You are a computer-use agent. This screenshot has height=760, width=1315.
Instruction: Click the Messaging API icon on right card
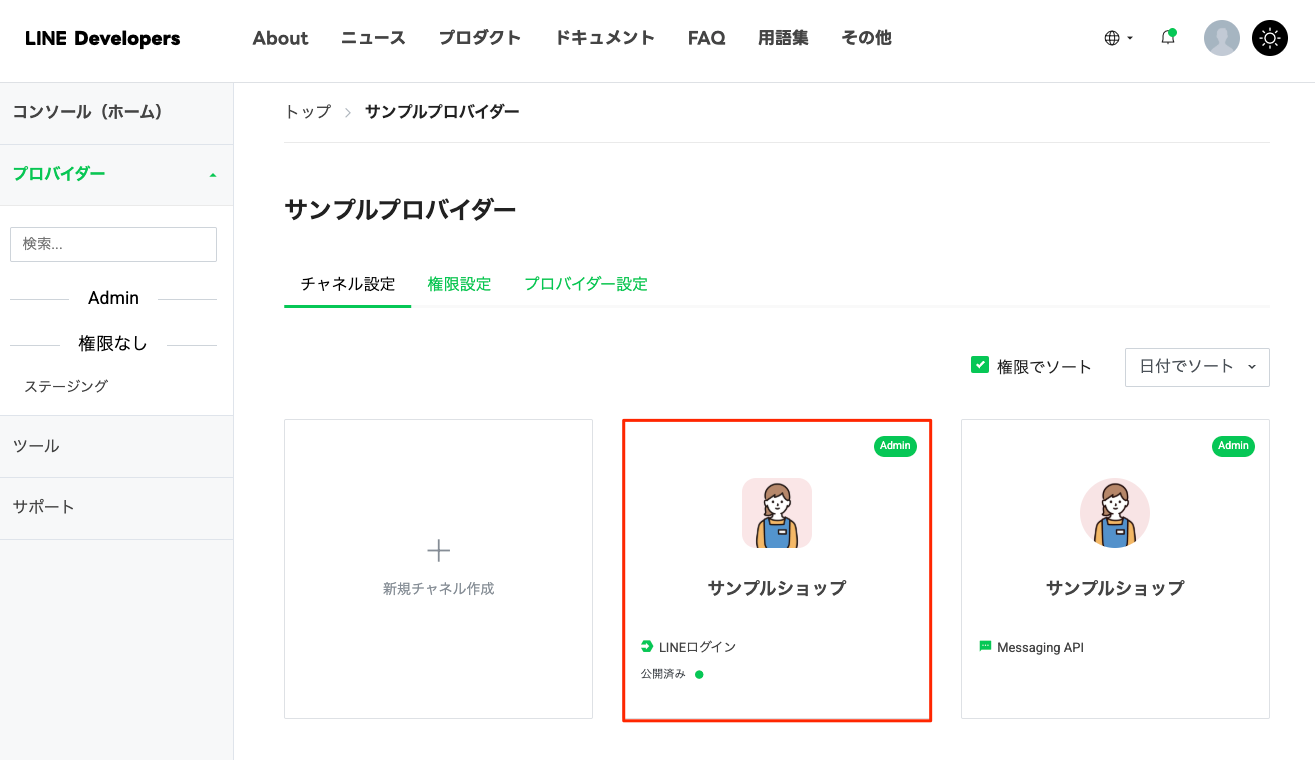point(985,647)
